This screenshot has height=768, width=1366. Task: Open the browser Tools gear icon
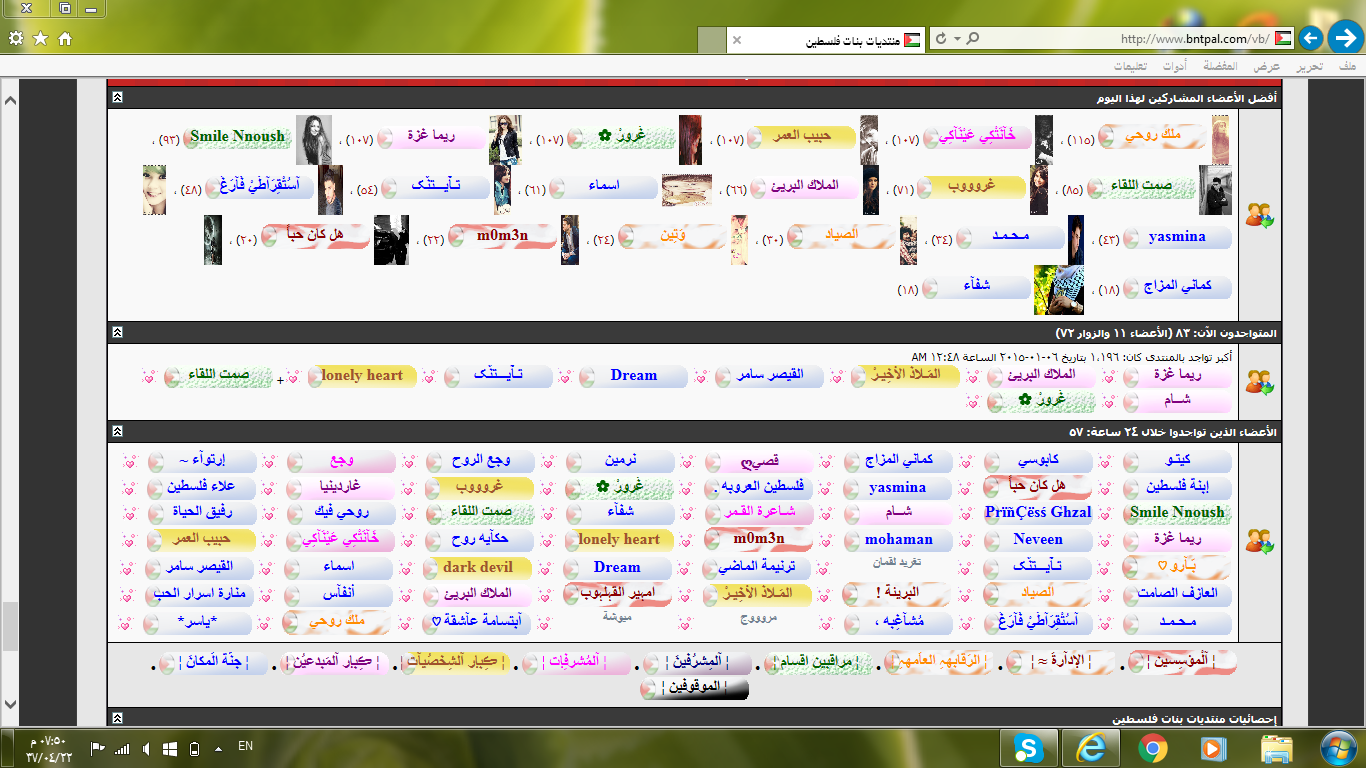pos(15,38)
